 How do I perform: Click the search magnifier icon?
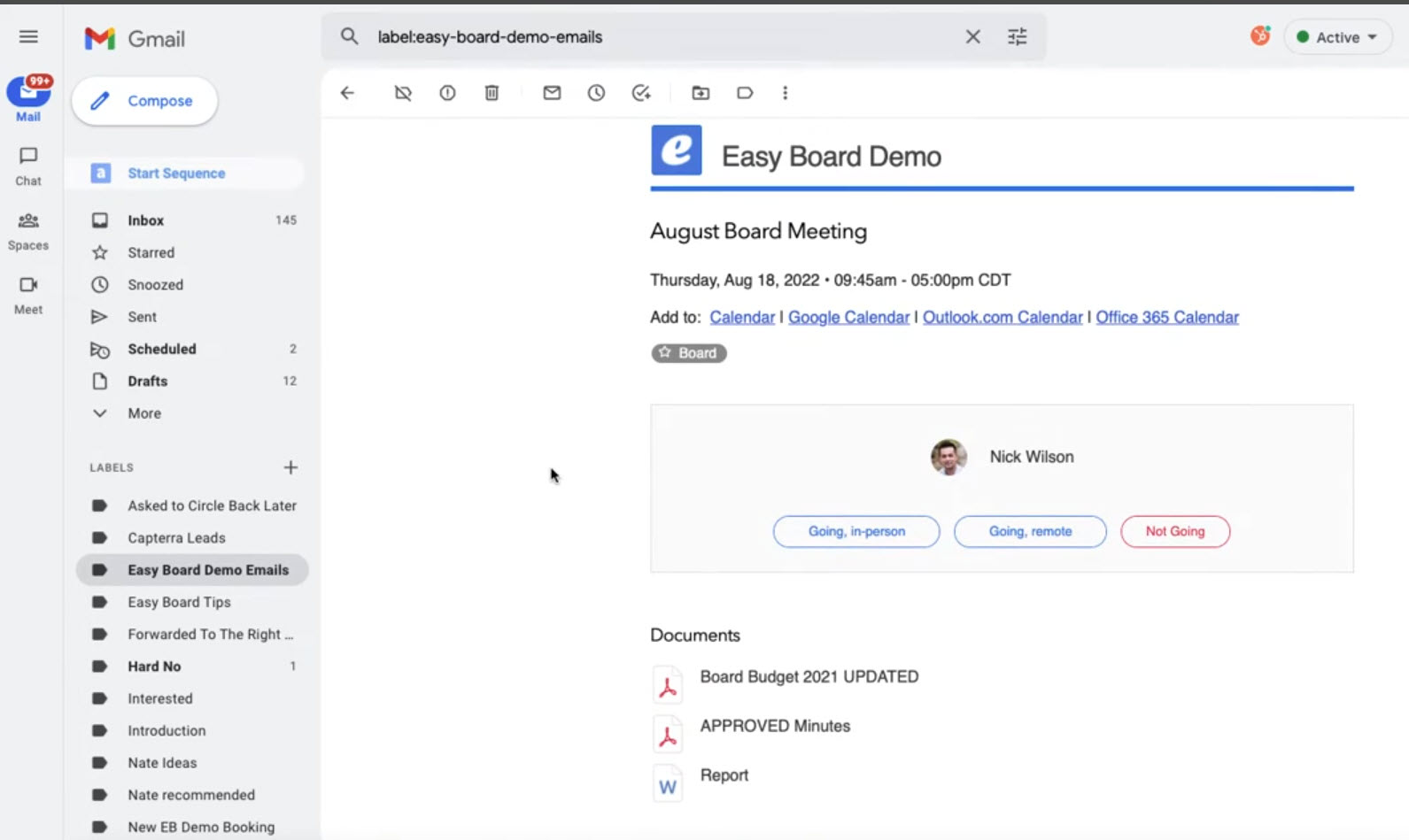(x=350, y=36)
